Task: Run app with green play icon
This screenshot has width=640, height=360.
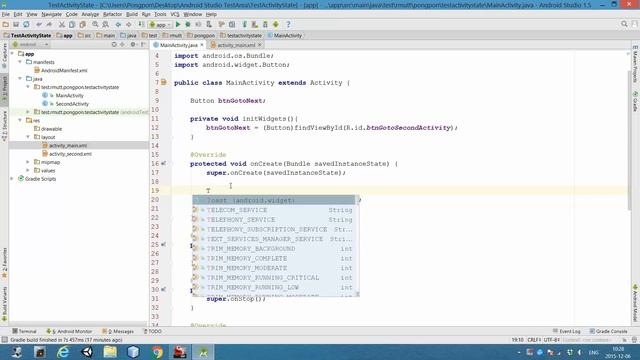Action: tap(178, 24)
